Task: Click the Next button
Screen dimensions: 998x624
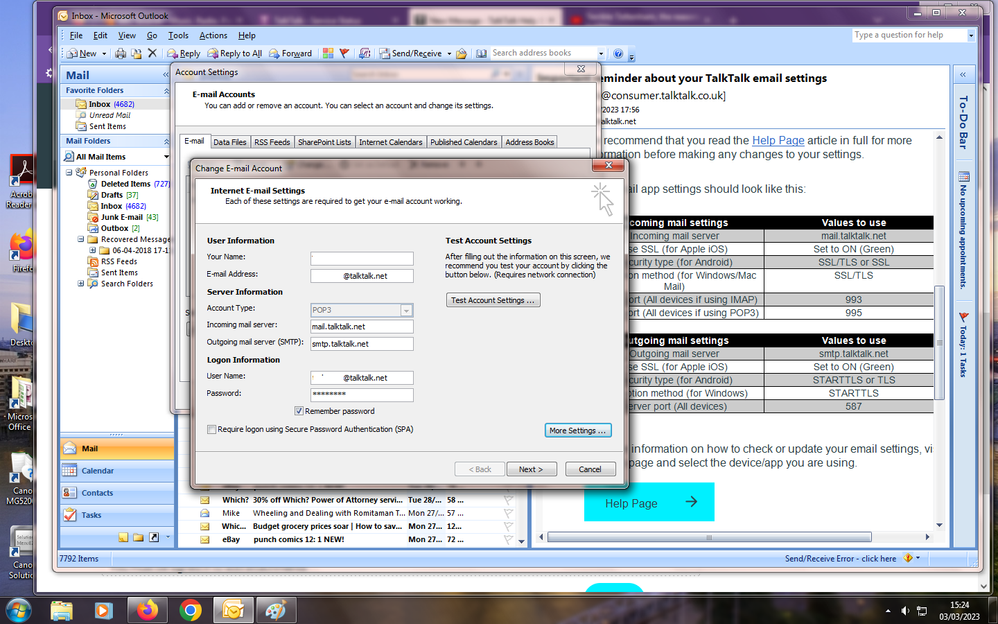Action: [x=531, y=468]
